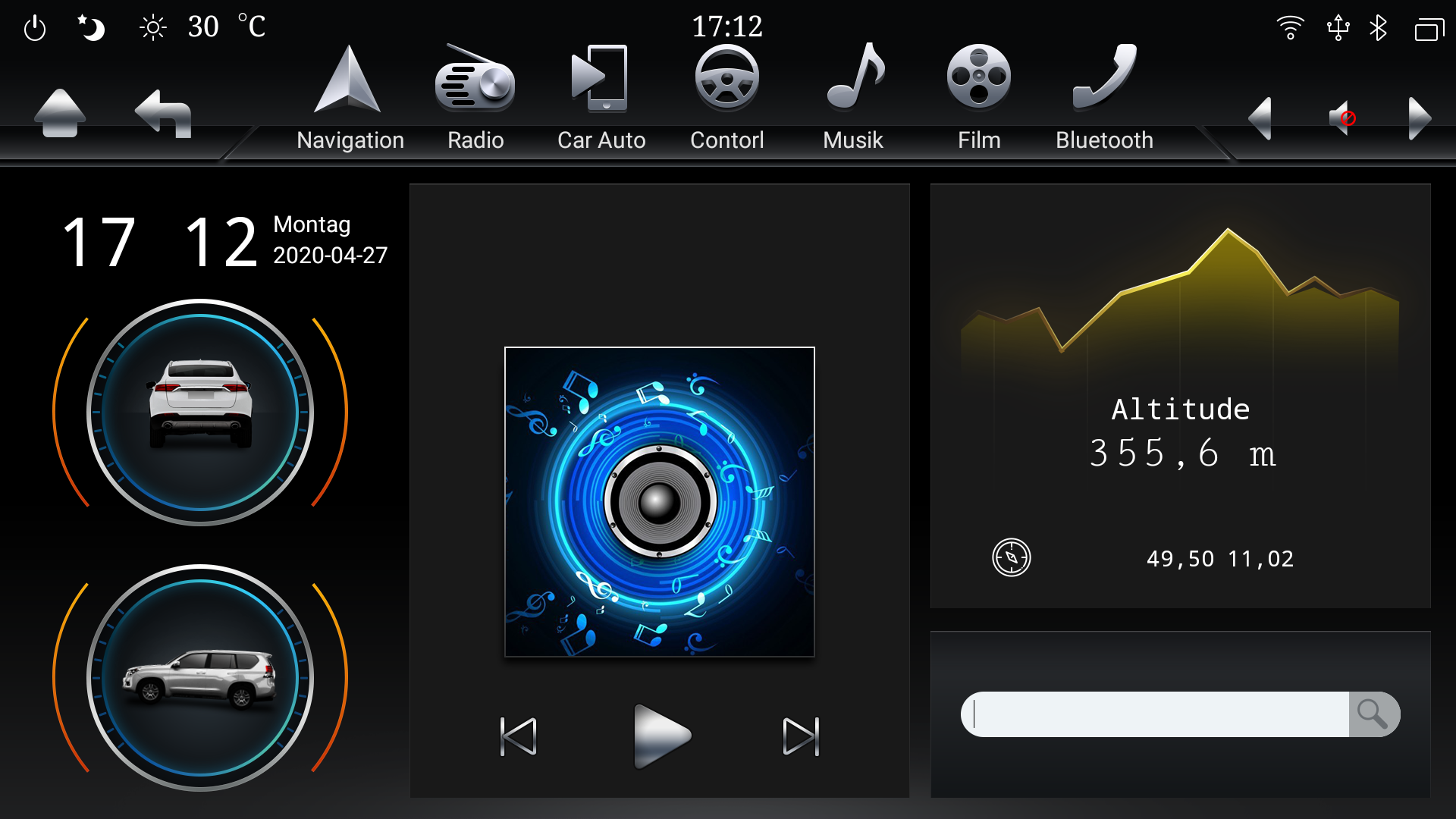The height and width of the screenshot is (819, 1456).
Task: Click the Altitude 355,6 m reading
Action: (1181, 432)
